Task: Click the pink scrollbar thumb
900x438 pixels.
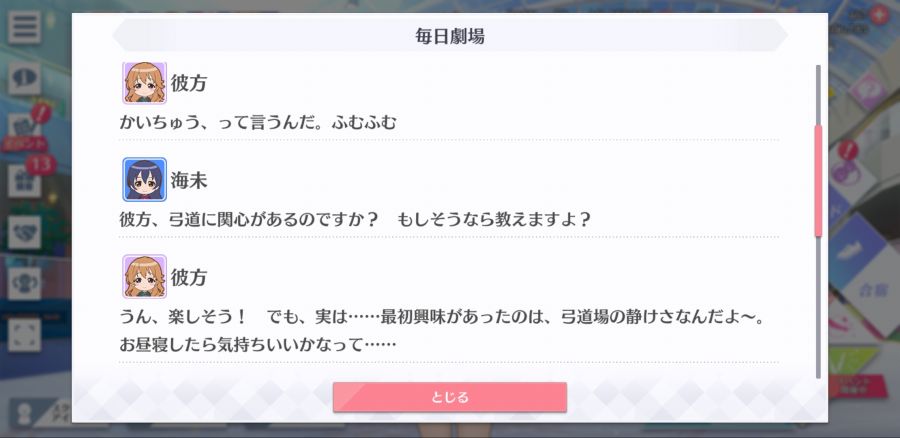Action: click(818, 180)
